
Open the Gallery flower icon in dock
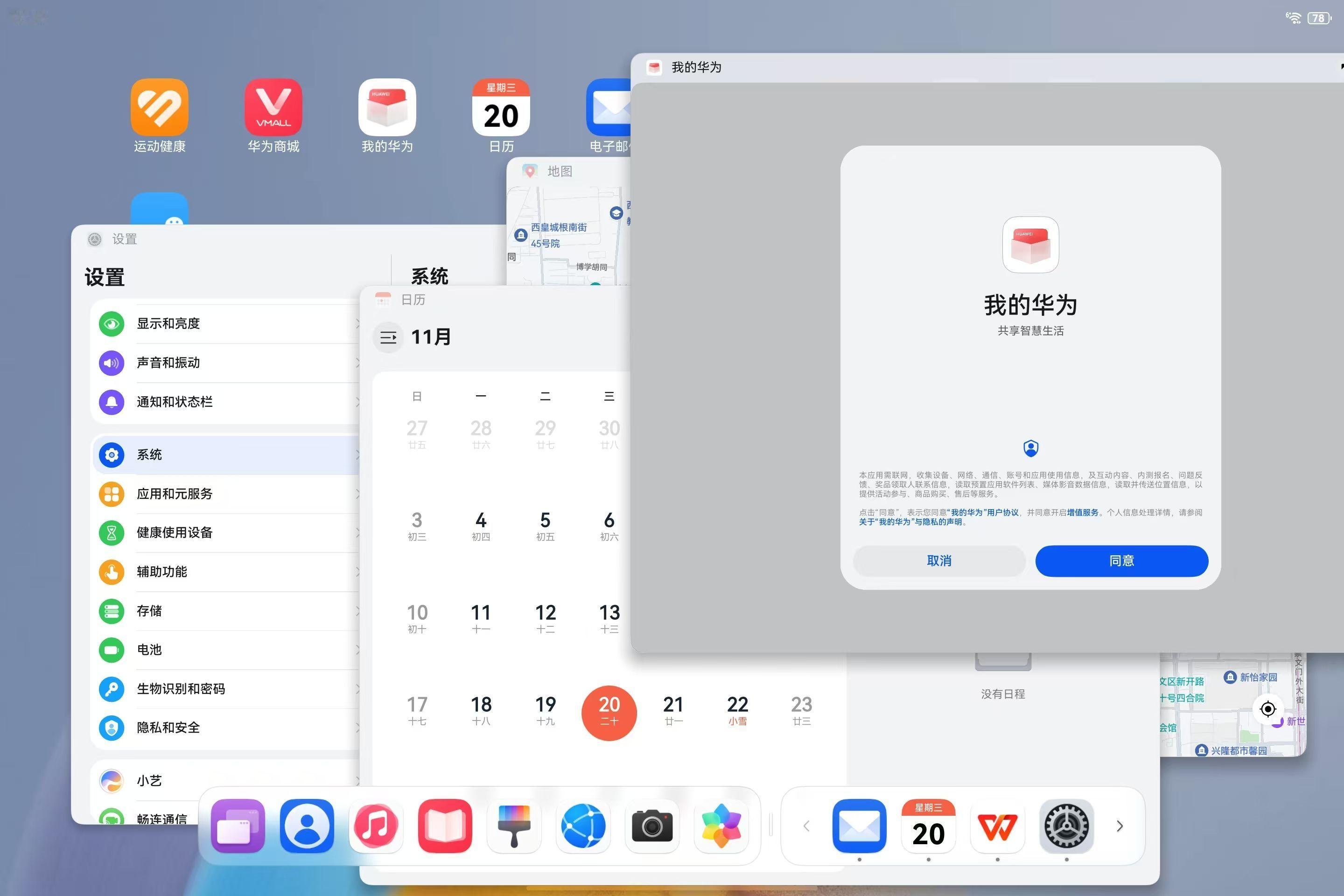coord(721,826)
